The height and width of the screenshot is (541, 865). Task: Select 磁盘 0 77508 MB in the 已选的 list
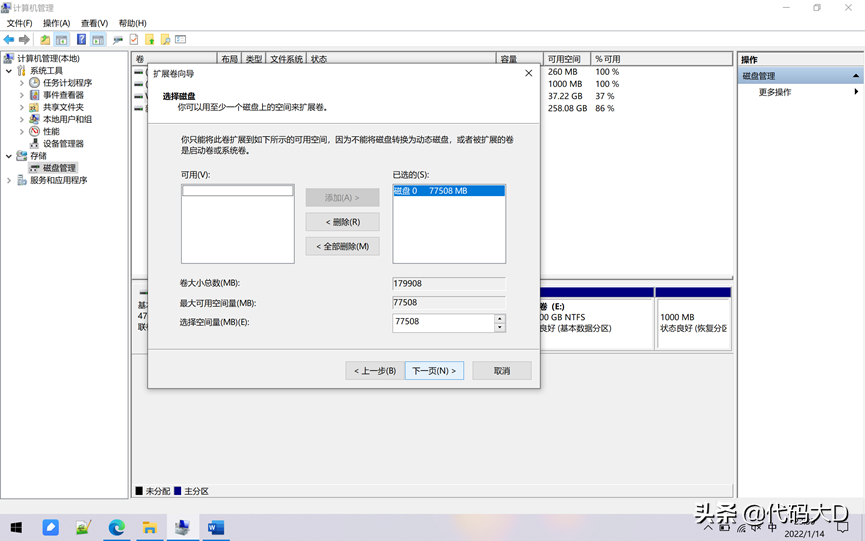[448, 190]
